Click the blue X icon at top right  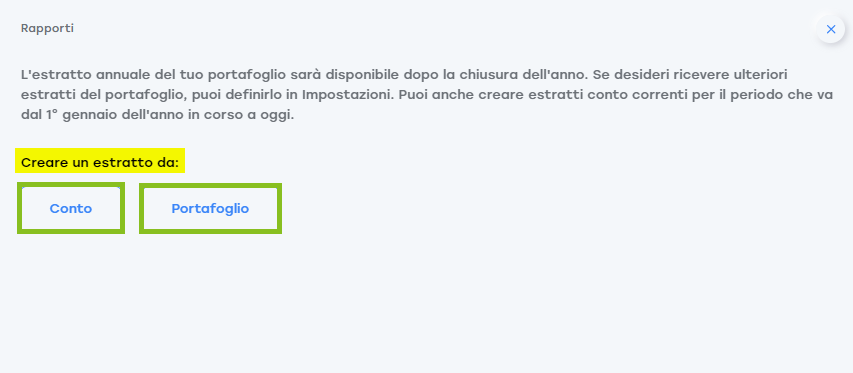[x=830, y=29]
